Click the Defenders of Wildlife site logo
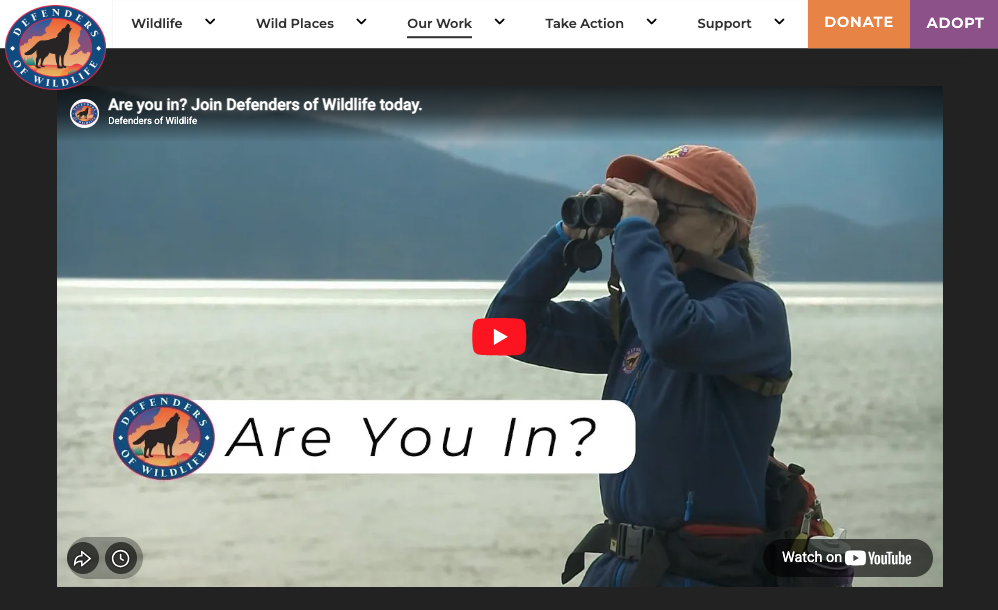Screen dimensions: 998x610 [55, 46]
